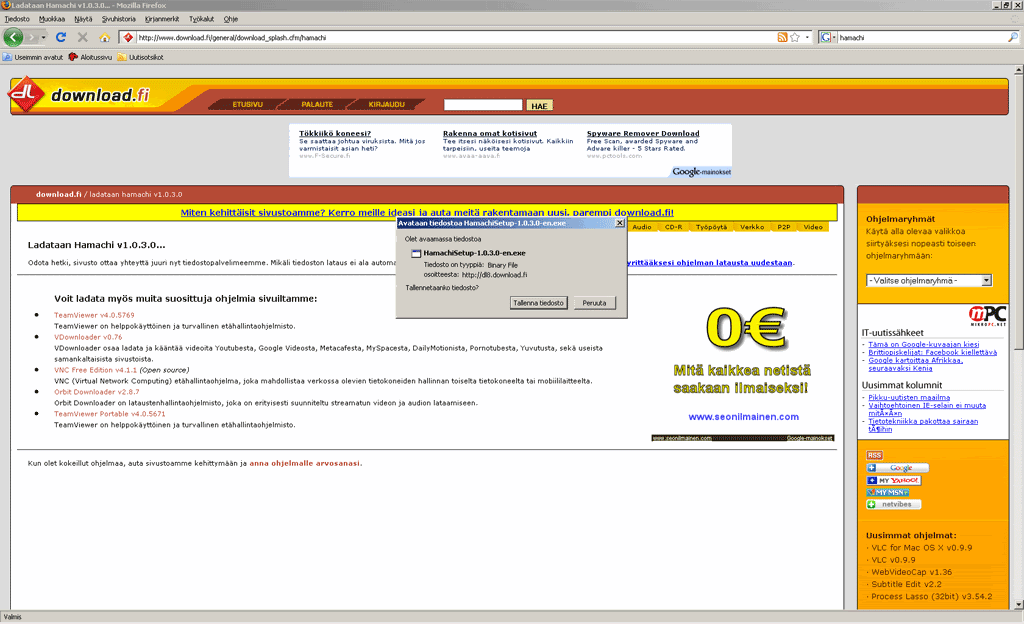Open the Tiedosto menu

point(17,19)
